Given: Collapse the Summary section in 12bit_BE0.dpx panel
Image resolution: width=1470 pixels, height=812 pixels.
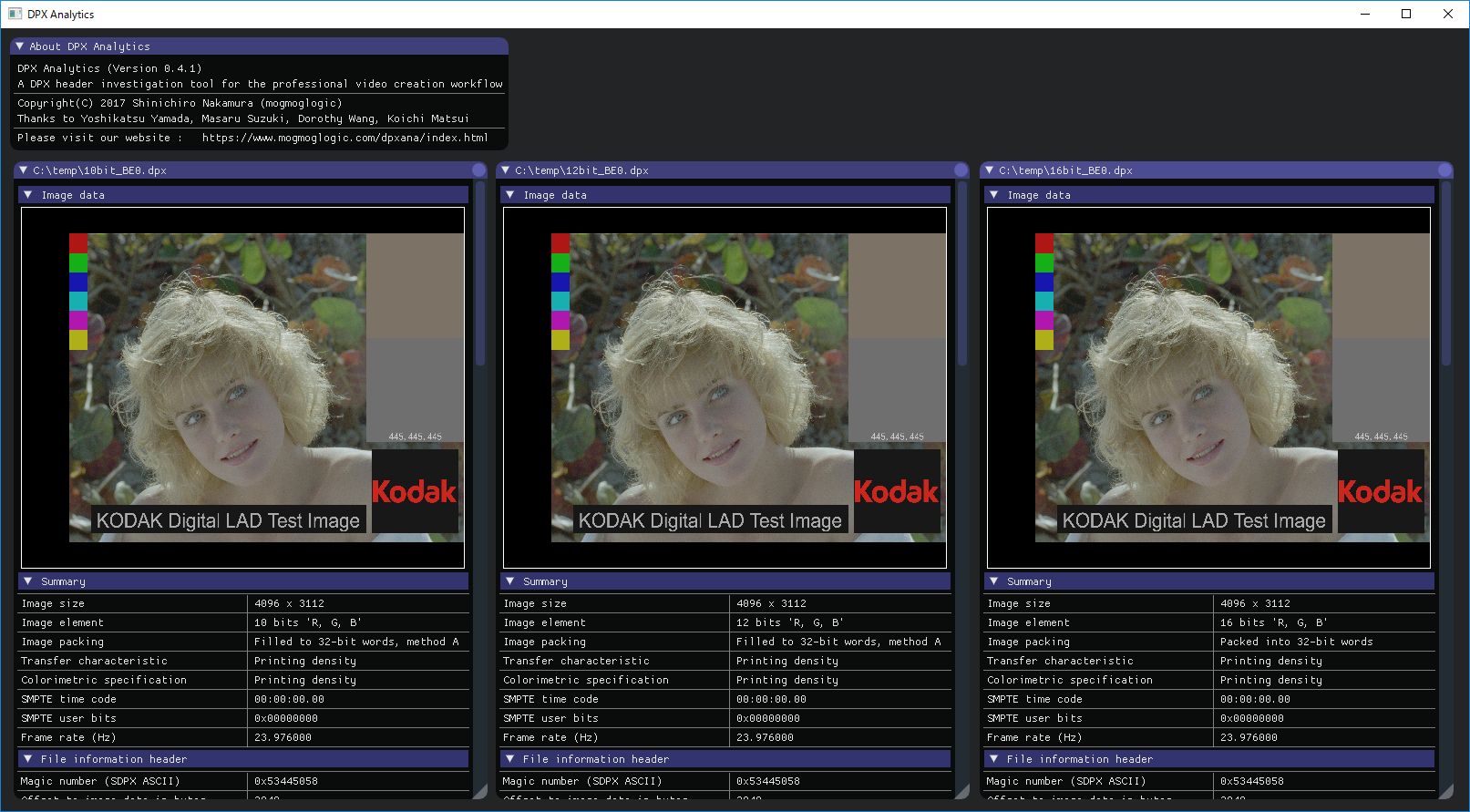Looking at the screenshot, I should [x=510, y=581].
